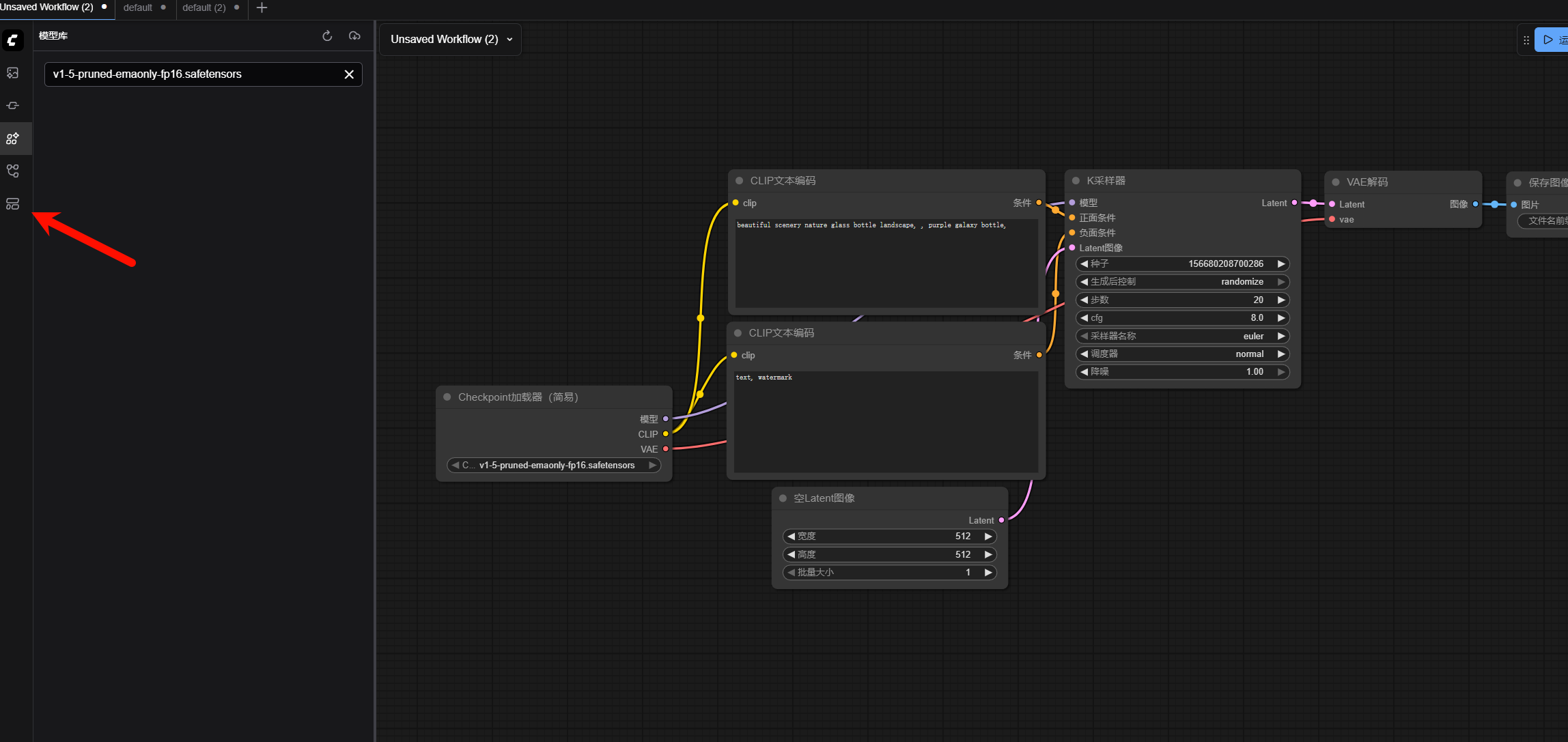
Task: Click the refresh icon in 模型库 header
Action: pyautogui.click(x=327, y=35)
